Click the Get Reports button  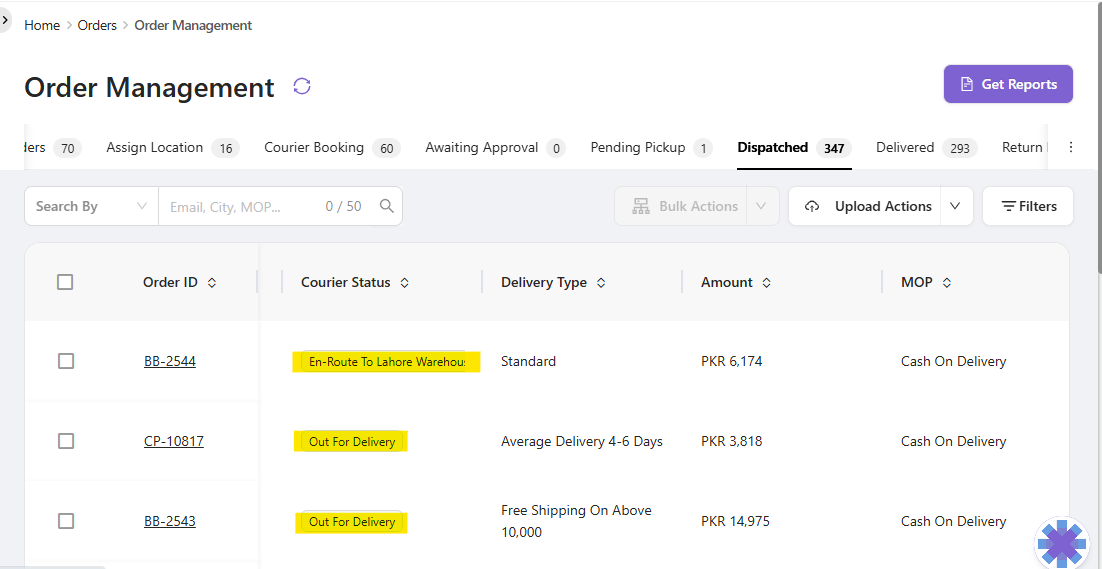[1008, 84]
